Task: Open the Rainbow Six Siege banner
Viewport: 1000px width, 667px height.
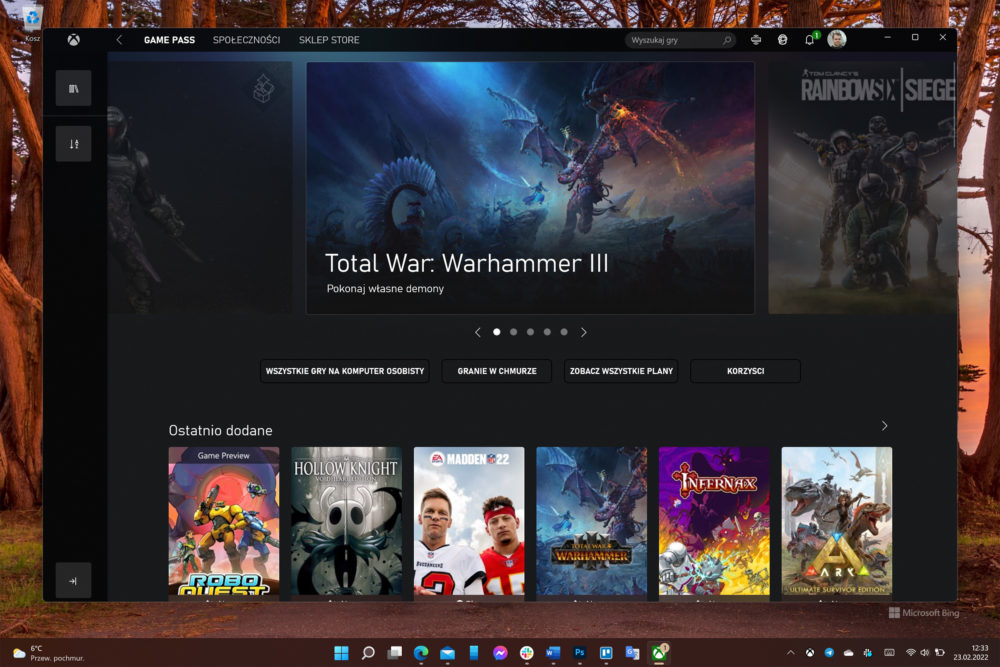Action: tap(862, 187)
